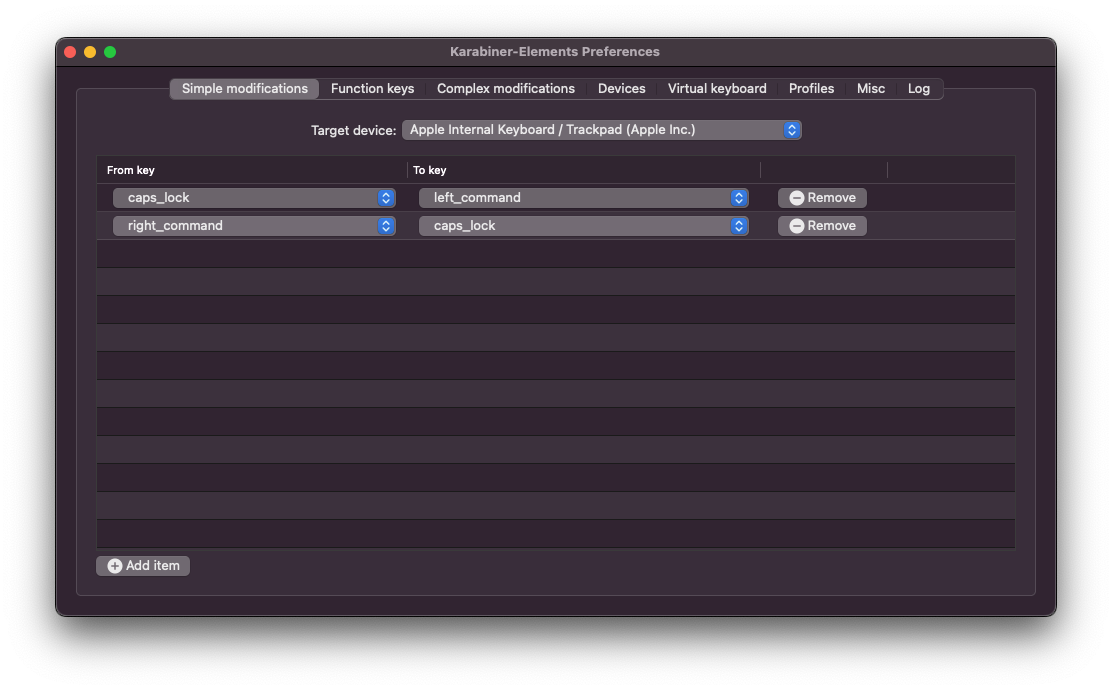Open the Function keys tab
Viewport: 1112px width, 690px height.
(x=372, y=89)
